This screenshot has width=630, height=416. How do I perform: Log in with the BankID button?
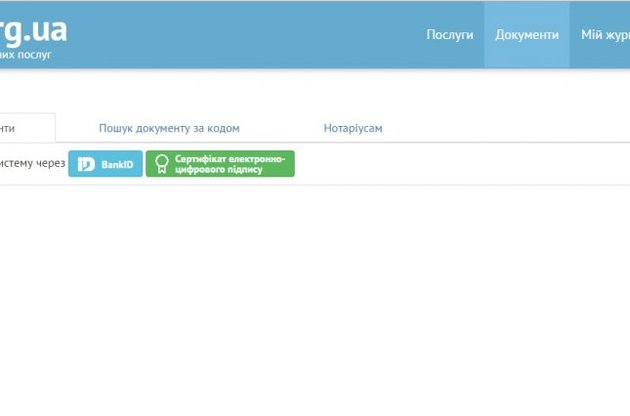point(105,164)
